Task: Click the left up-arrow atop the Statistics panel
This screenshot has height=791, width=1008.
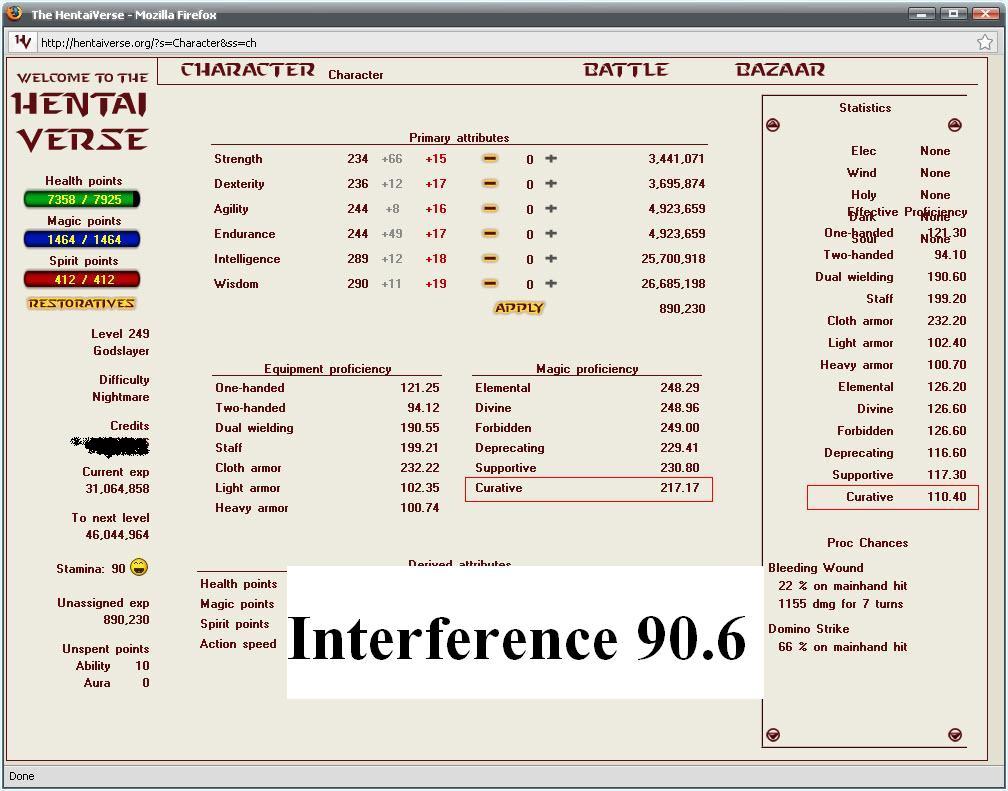Action: [773, 125]
